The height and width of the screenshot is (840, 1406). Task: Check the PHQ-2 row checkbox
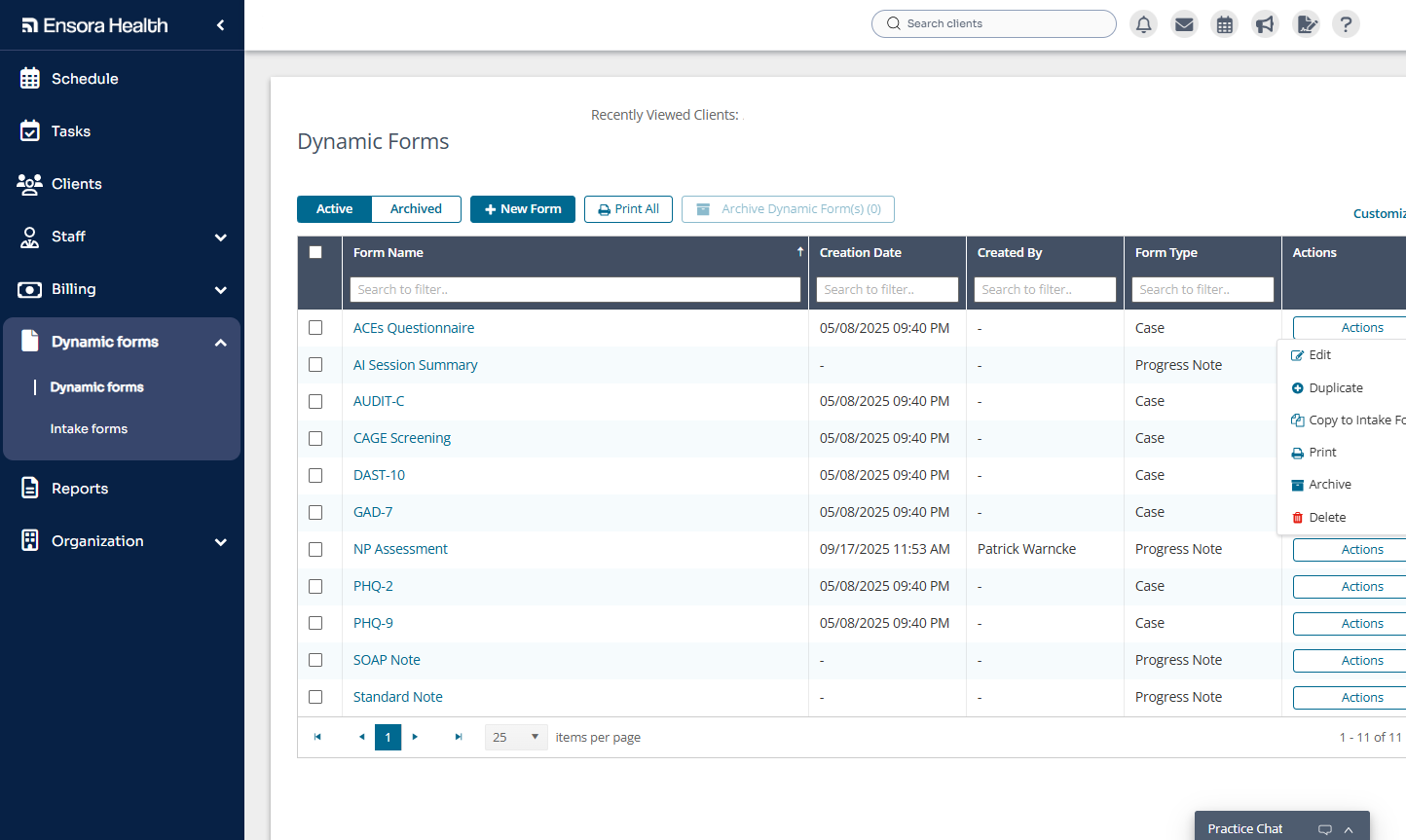click(315, 586)
